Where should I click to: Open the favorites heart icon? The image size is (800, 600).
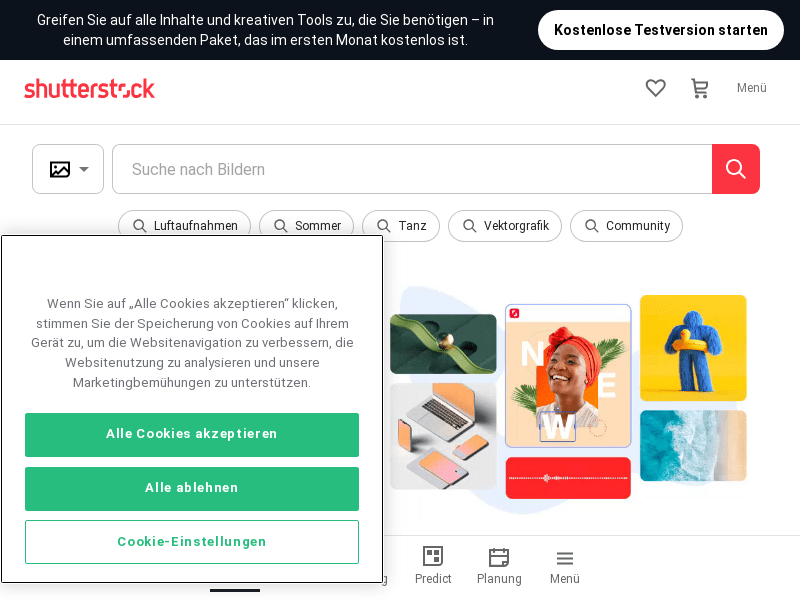[x=655, y=88]
